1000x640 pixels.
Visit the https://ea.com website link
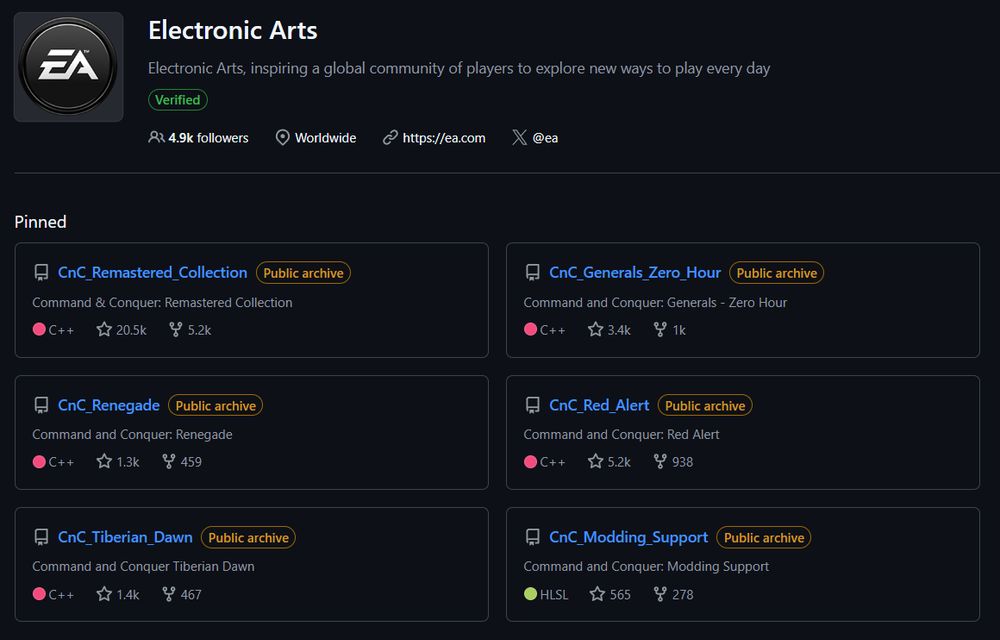444,138
